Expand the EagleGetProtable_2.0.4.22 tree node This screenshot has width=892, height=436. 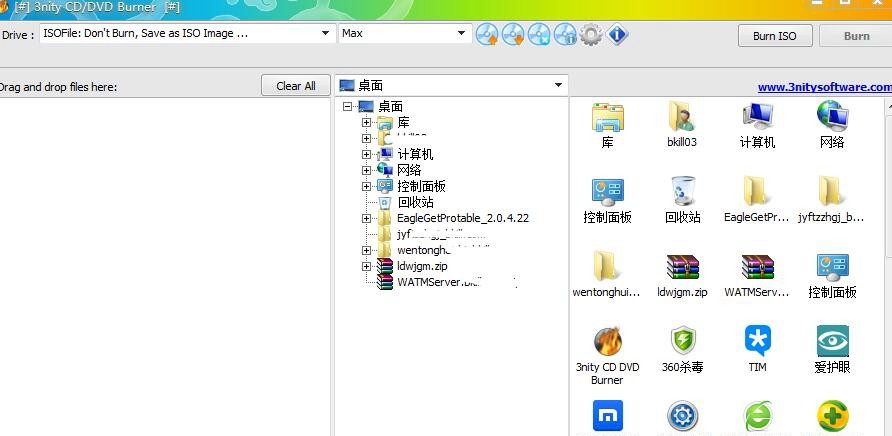366,219
